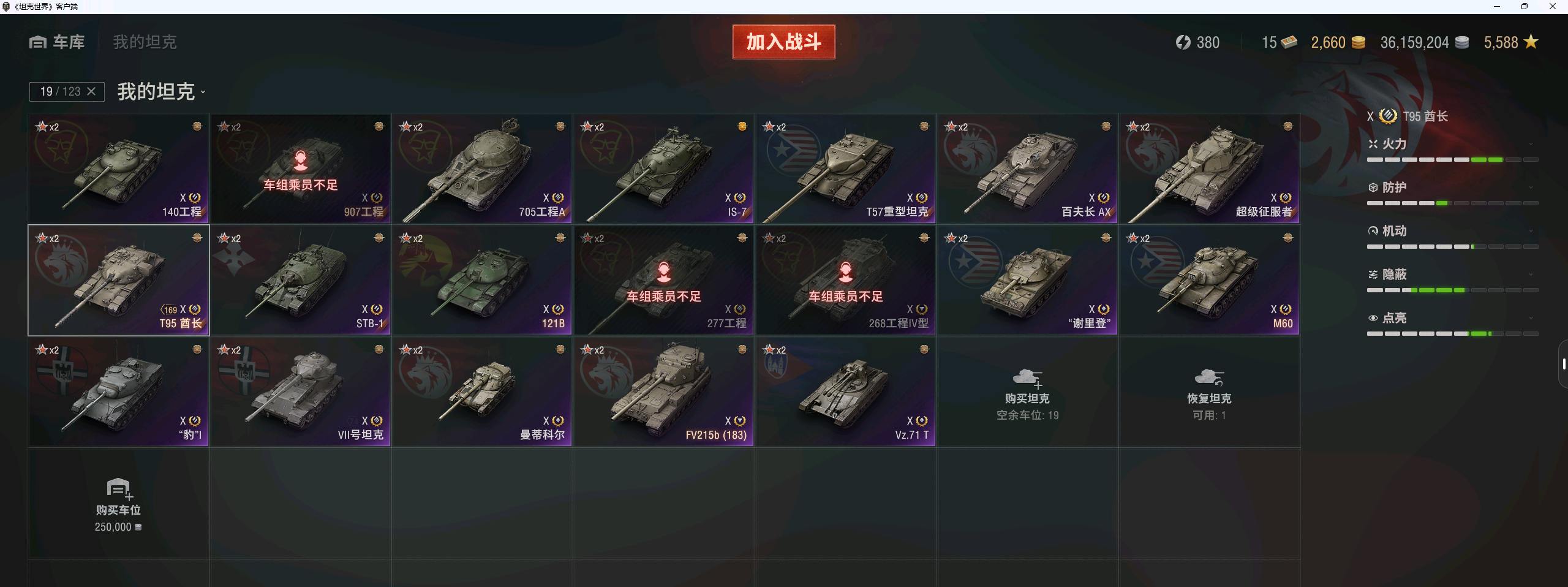Click the 购买车位 buy garage slot tile
Screen dimensions: 1568x587
click(x=118, y=504)
